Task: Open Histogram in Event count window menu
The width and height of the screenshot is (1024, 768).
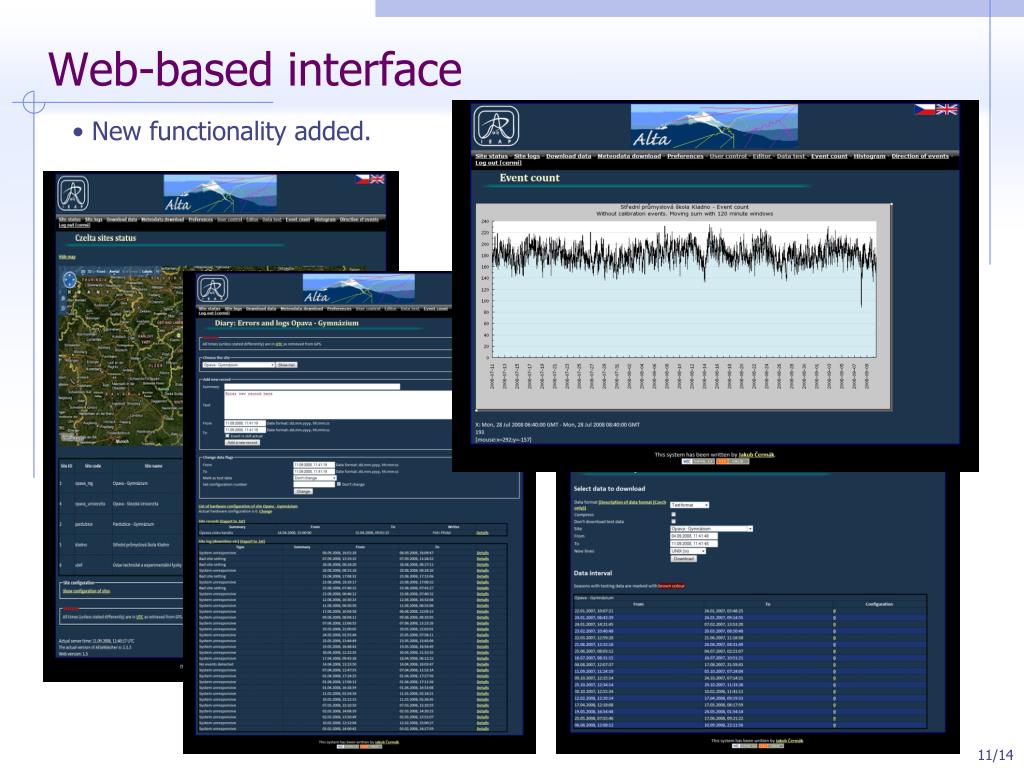Action: [x=869, y=156]
